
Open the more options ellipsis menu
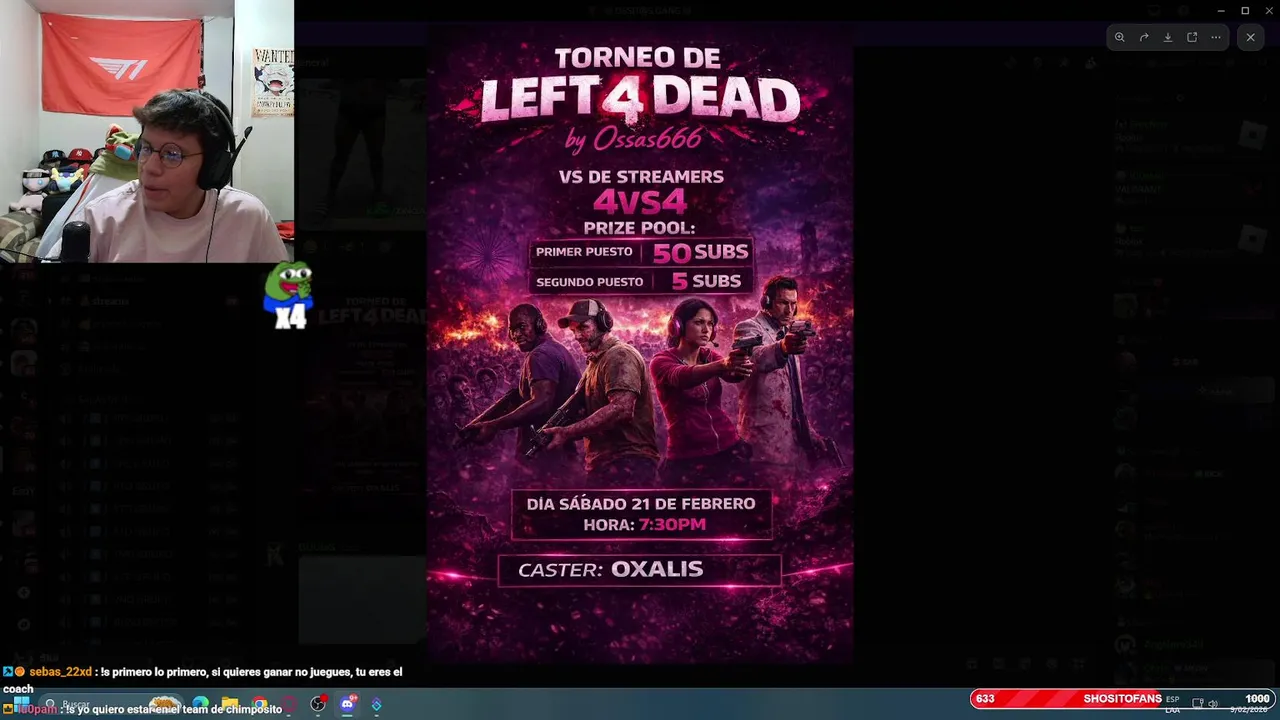[x=1216, y=37]
